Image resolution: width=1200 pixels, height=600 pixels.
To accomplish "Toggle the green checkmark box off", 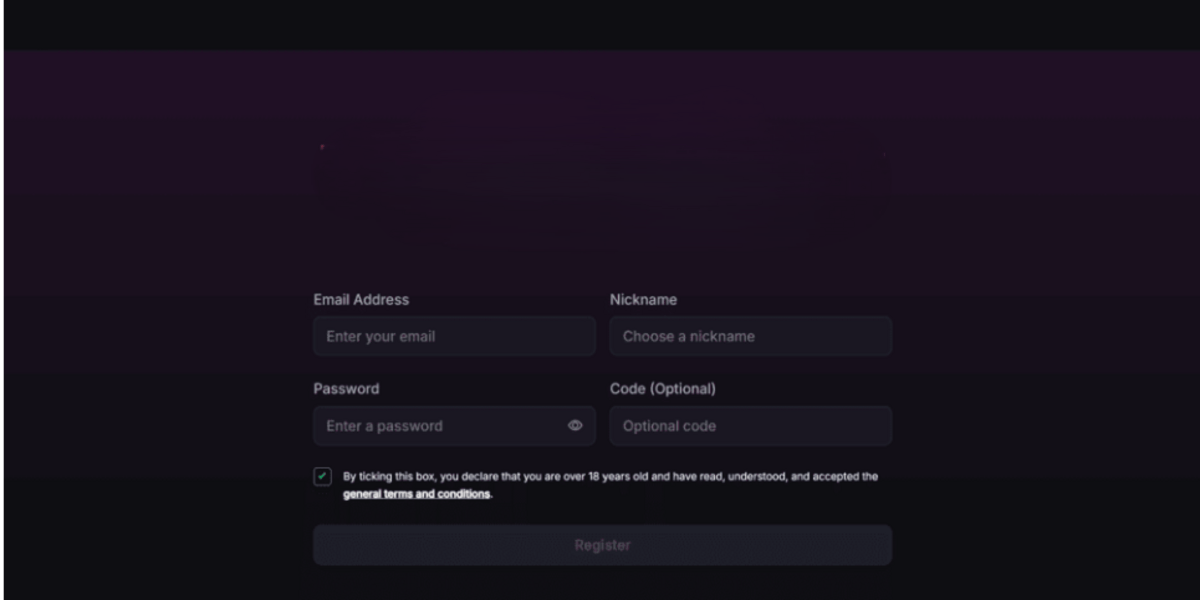I will point(322,477).
